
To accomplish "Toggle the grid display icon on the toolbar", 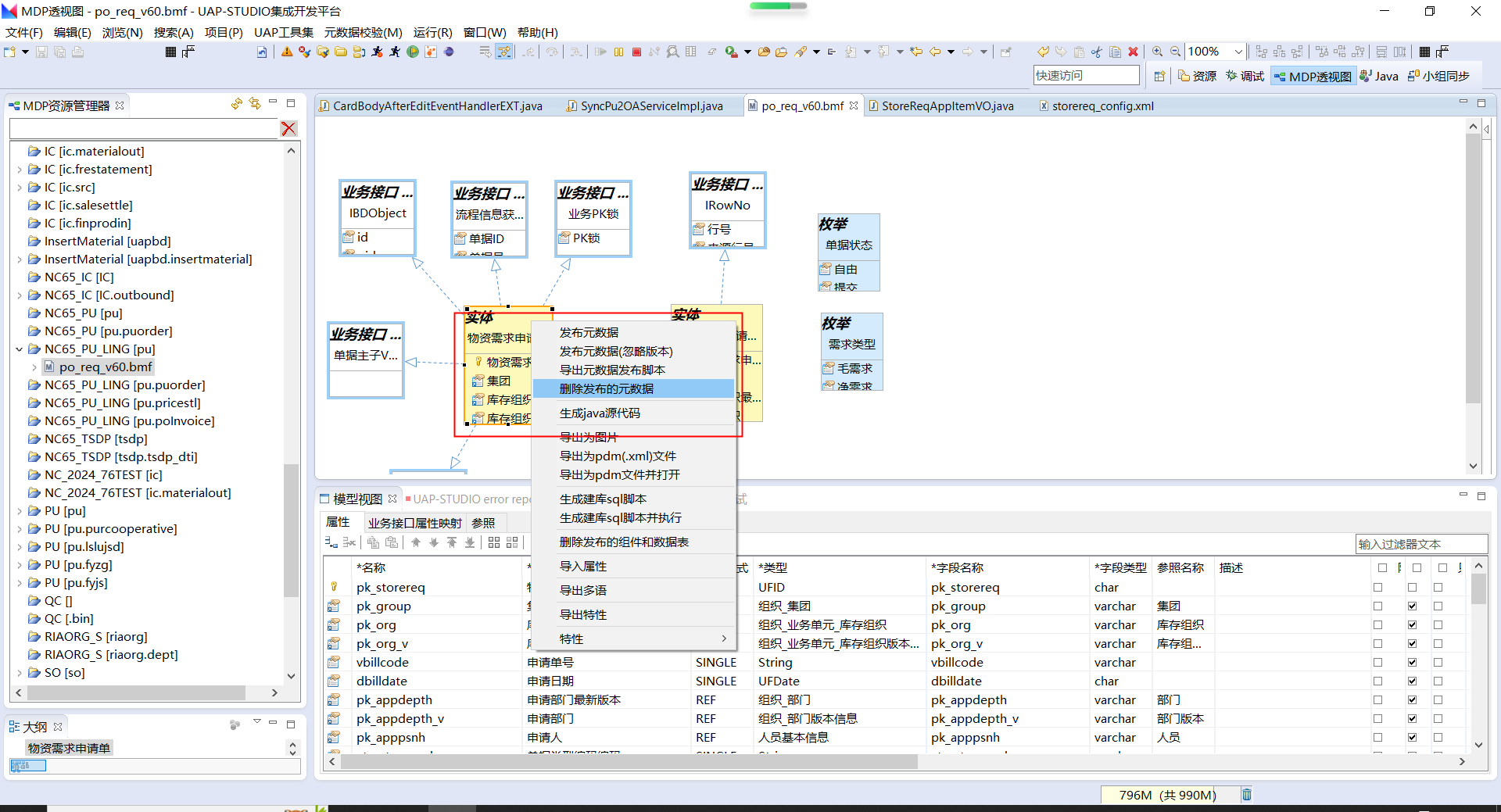I will click(172, 52).
